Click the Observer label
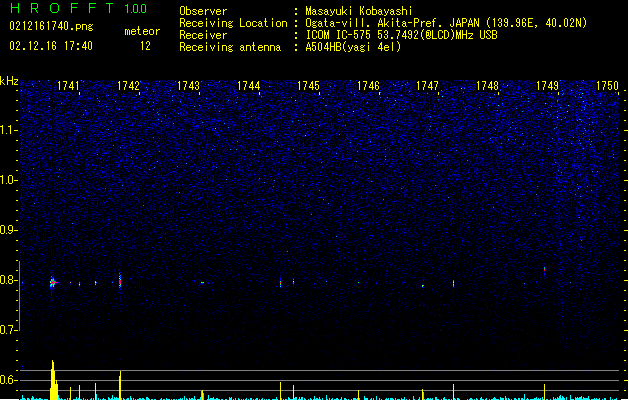This screenshot has height=400, width=629. point(203,11)
